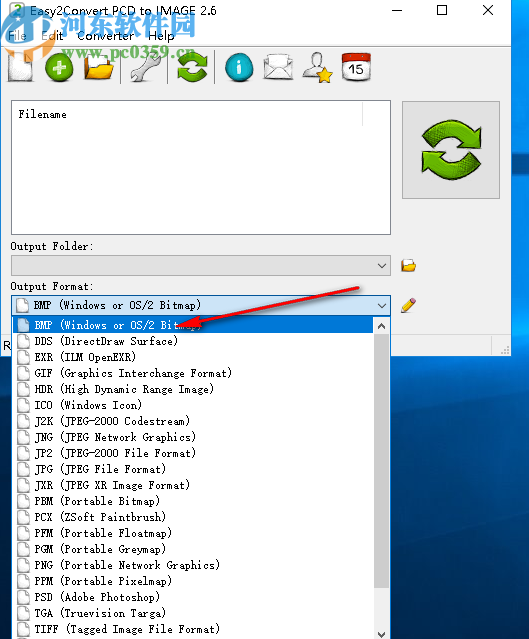Screen dimensions: 529x639
Task: Select JP2 (JPEG-2000 File Format)
Action: coord(193,453)
